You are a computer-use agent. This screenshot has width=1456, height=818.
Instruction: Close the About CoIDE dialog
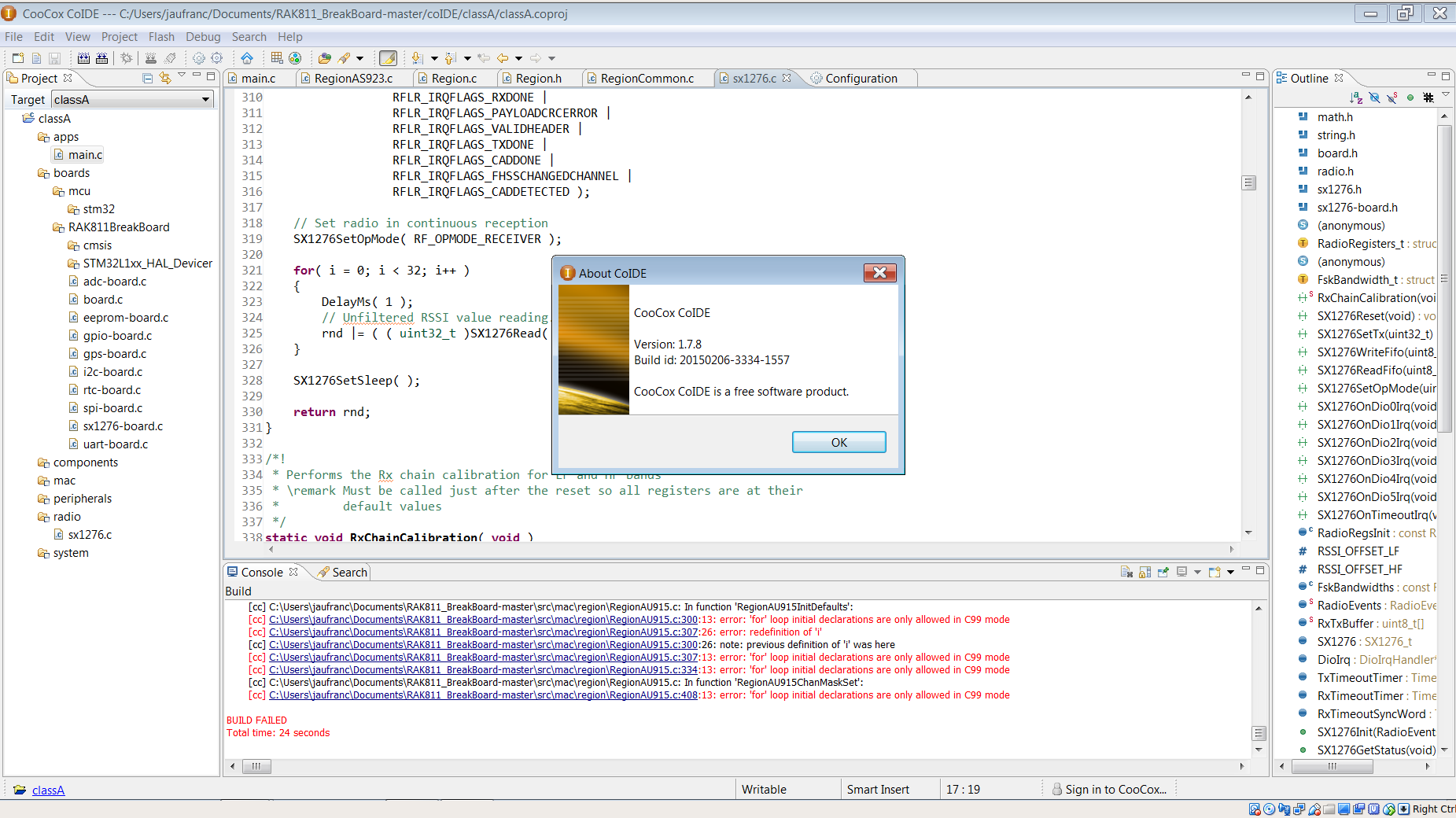pos(879,273)
